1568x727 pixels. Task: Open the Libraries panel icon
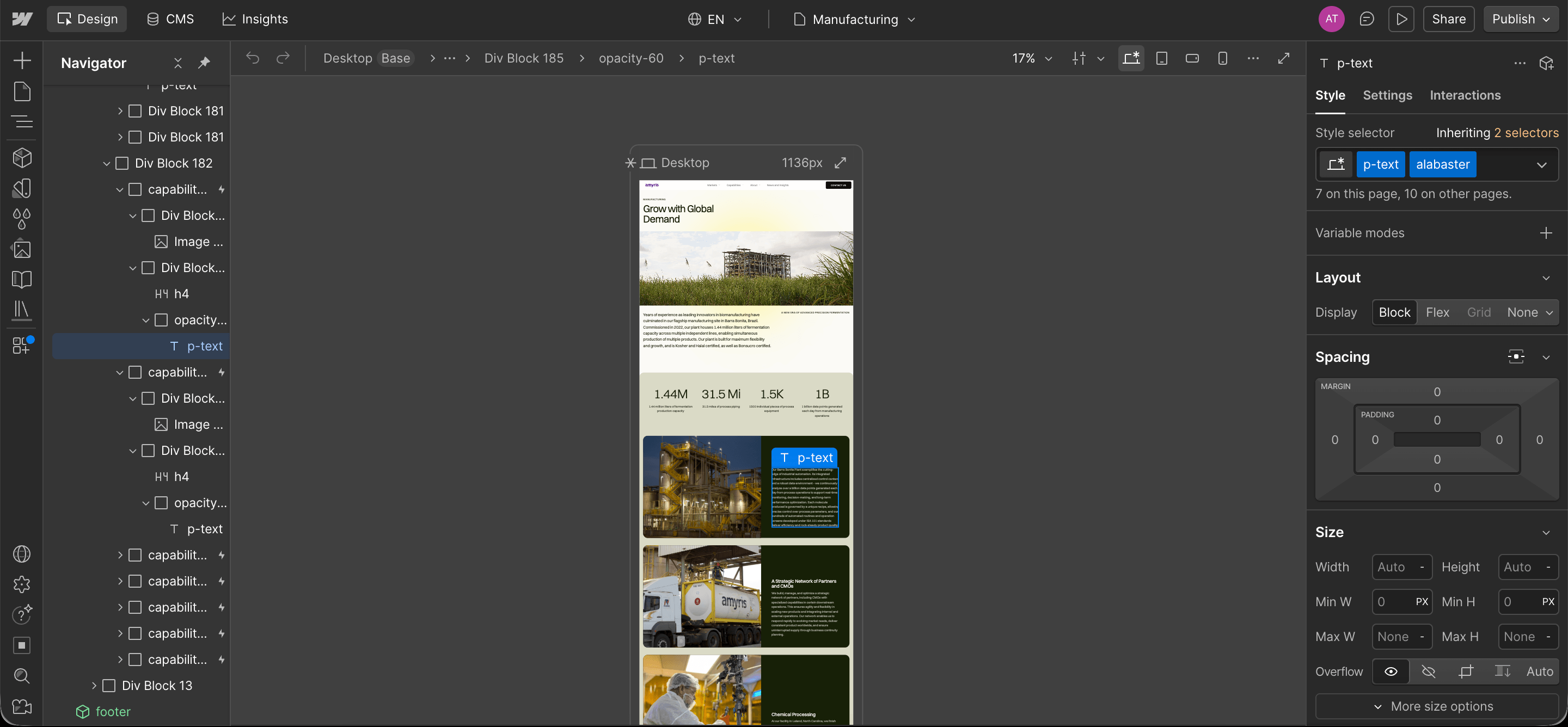22,310
